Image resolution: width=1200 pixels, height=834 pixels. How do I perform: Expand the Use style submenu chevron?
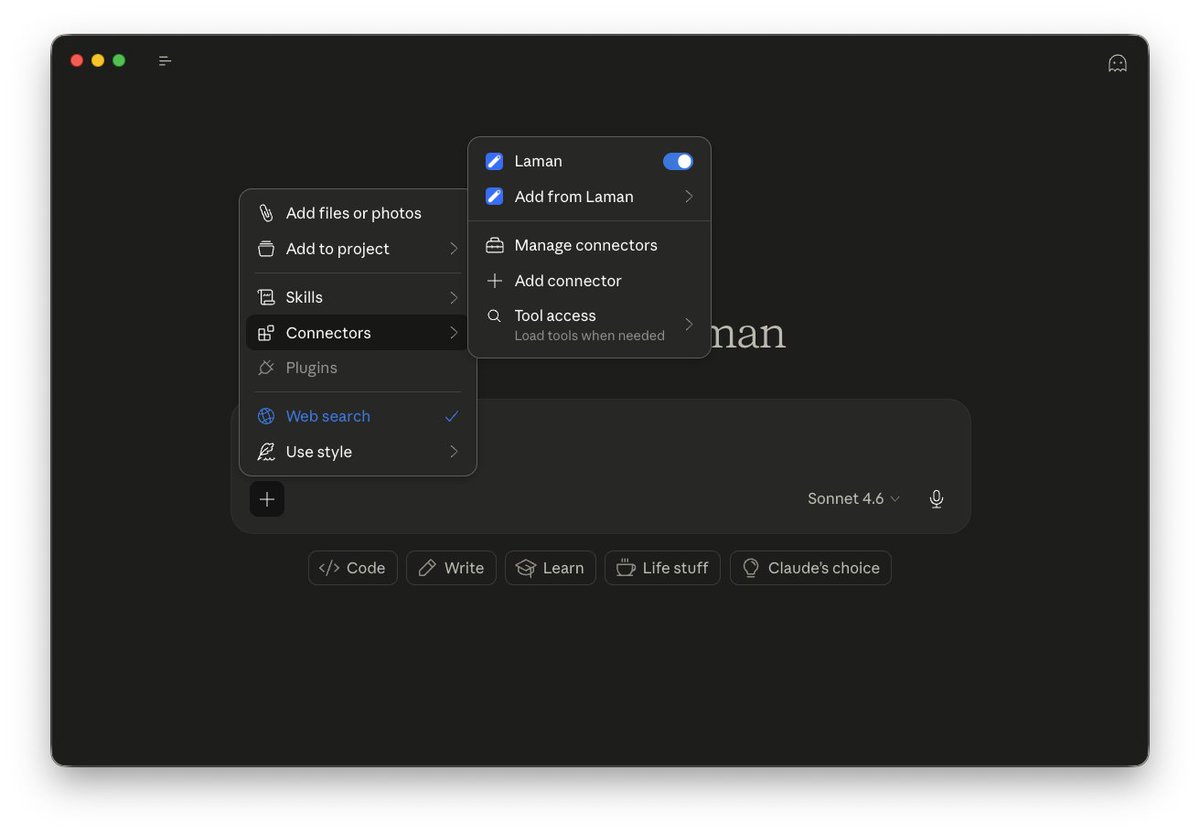453,452
